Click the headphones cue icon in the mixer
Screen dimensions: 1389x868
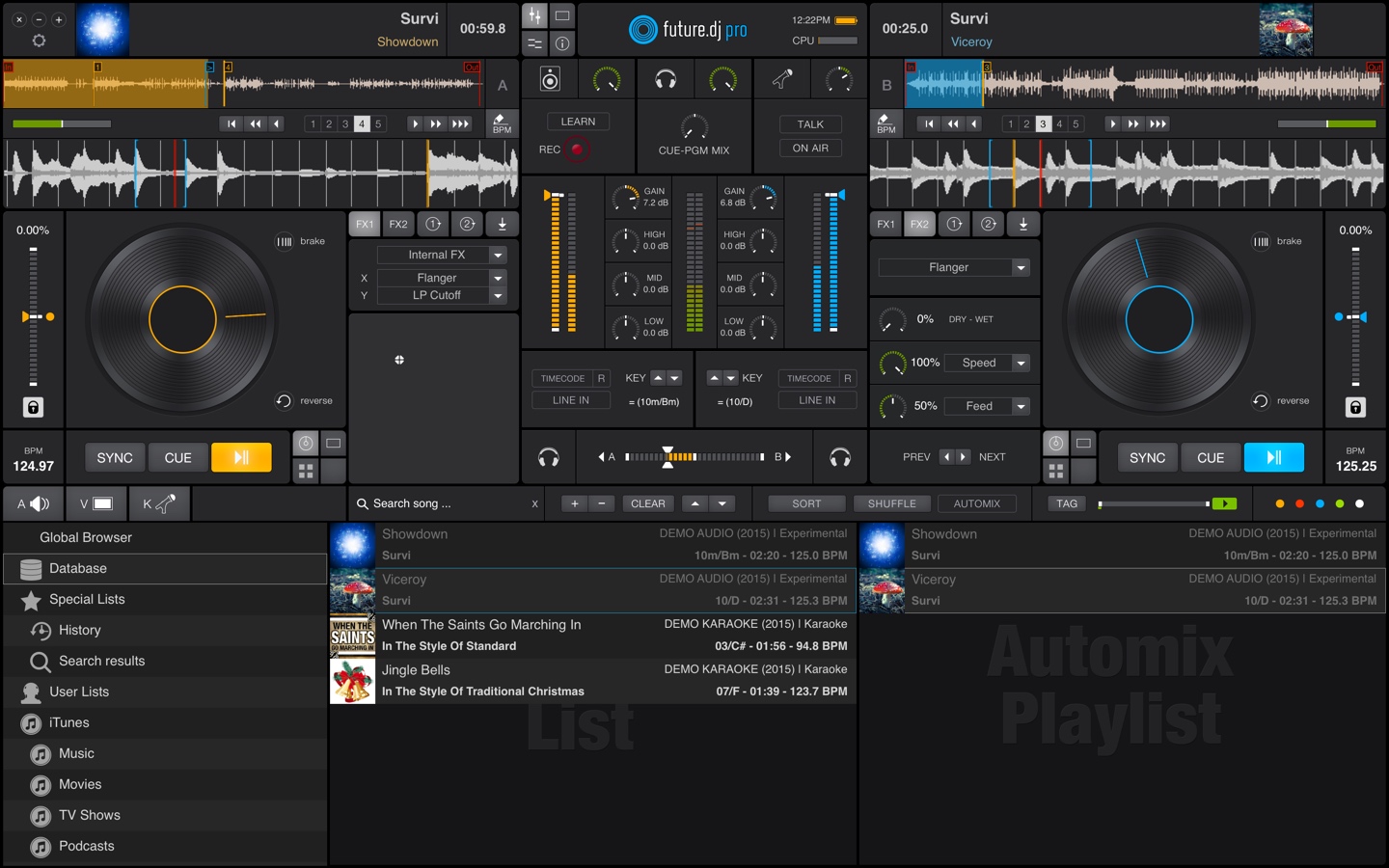pyautogui.click(x=666, y=79)
